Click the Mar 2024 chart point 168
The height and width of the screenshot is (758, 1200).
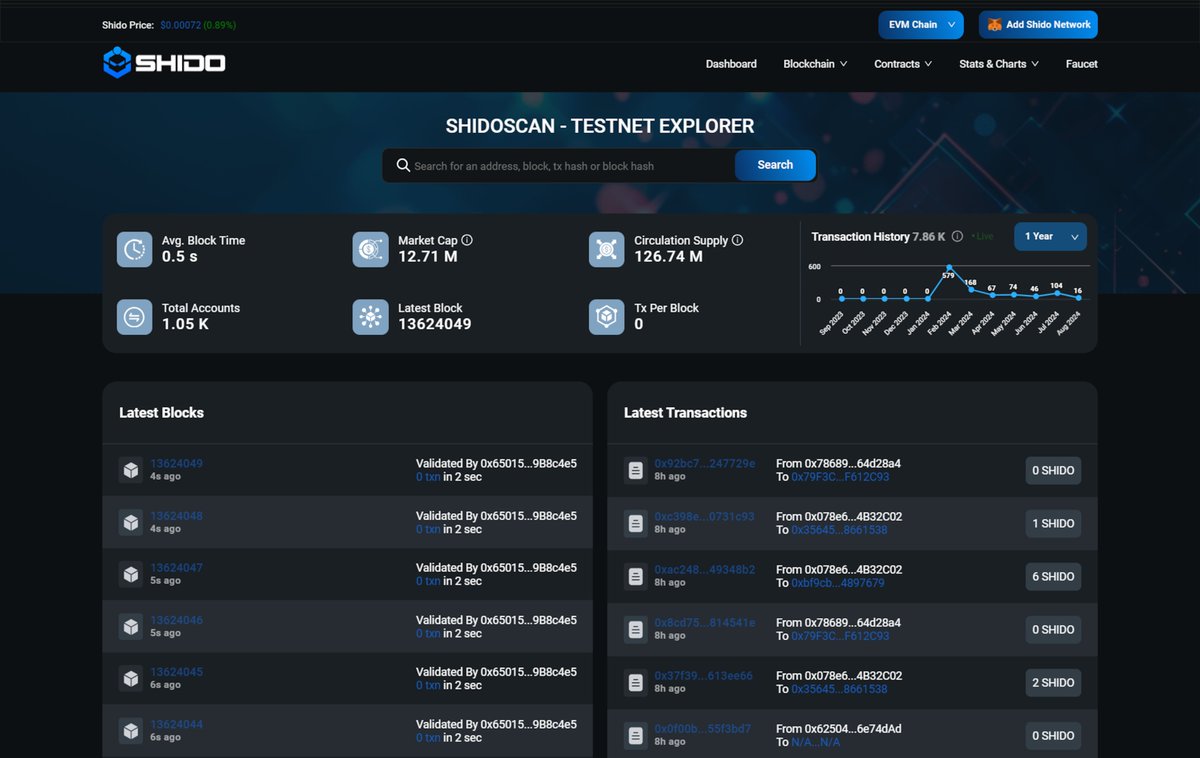970,290
